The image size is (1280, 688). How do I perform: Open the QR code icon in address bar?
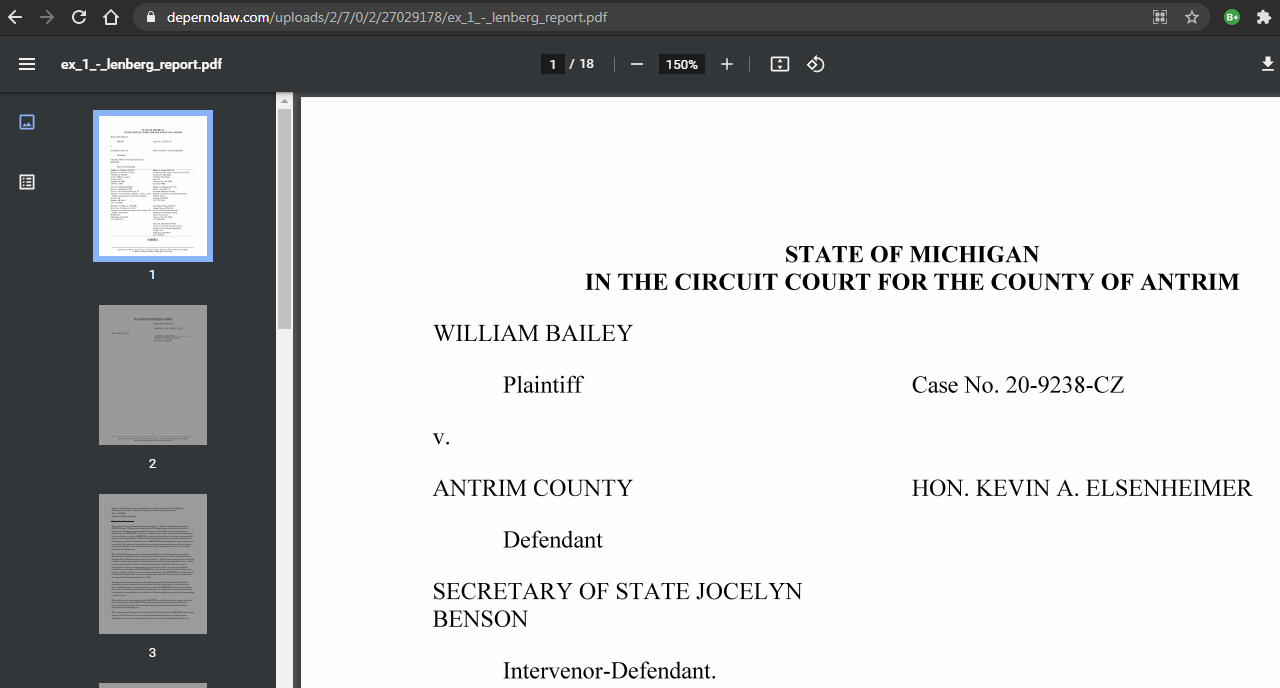[1160, 17]
